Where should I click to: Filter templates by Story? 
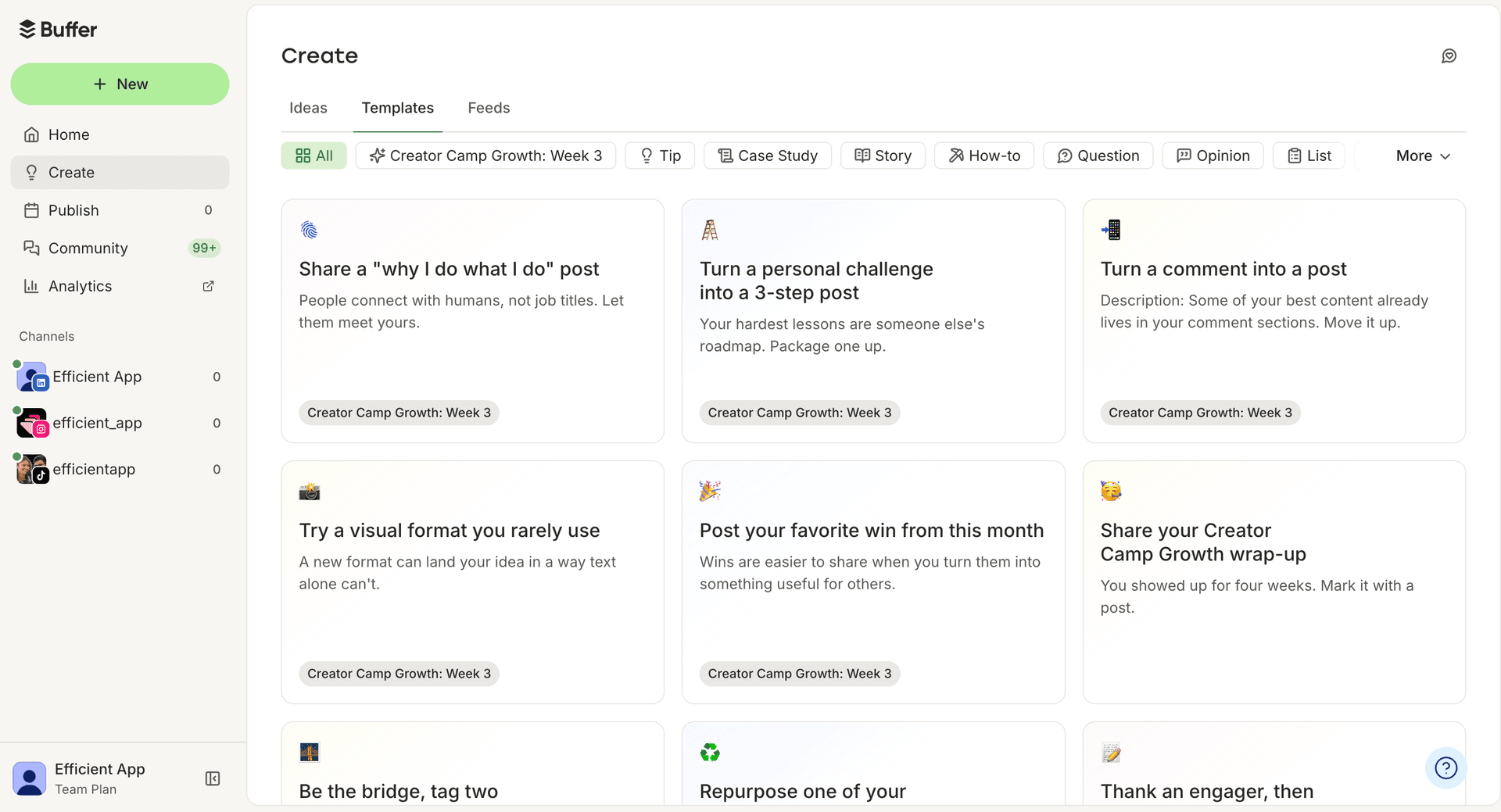[x=883, y=156]
